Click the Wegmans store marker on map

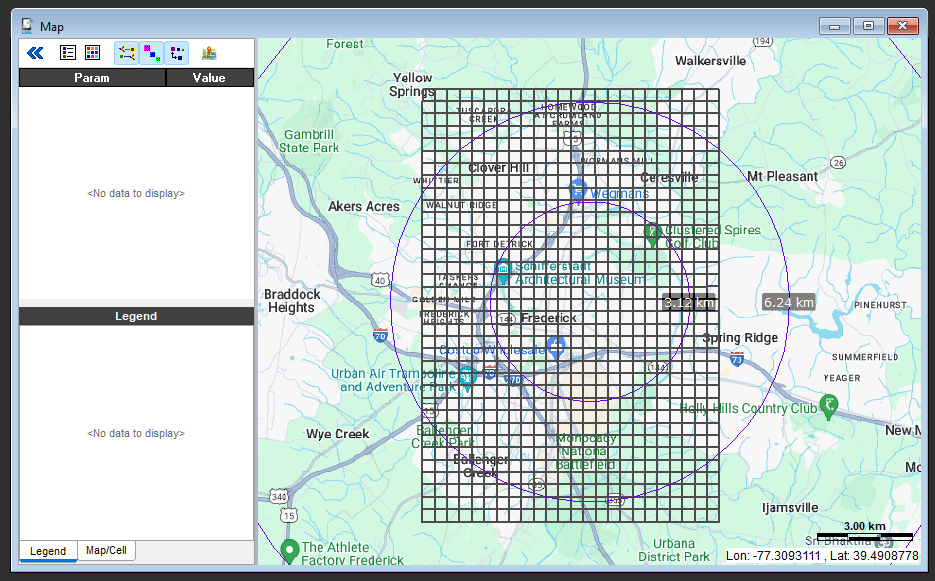(x=577, y=190)
